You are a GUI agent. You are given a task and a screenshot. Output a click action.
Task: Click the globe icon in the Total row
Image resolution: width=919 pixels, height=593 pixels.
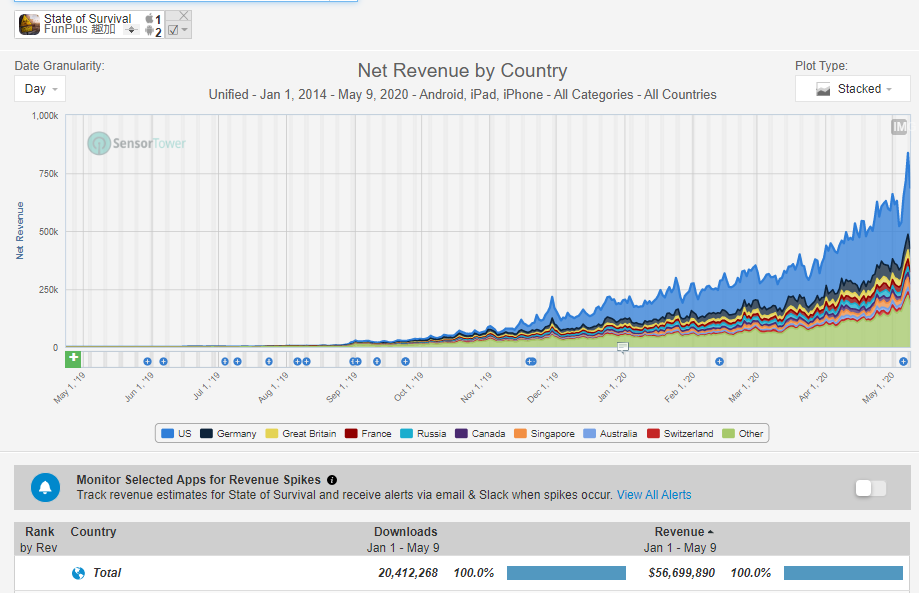click(x=78, y=573)
